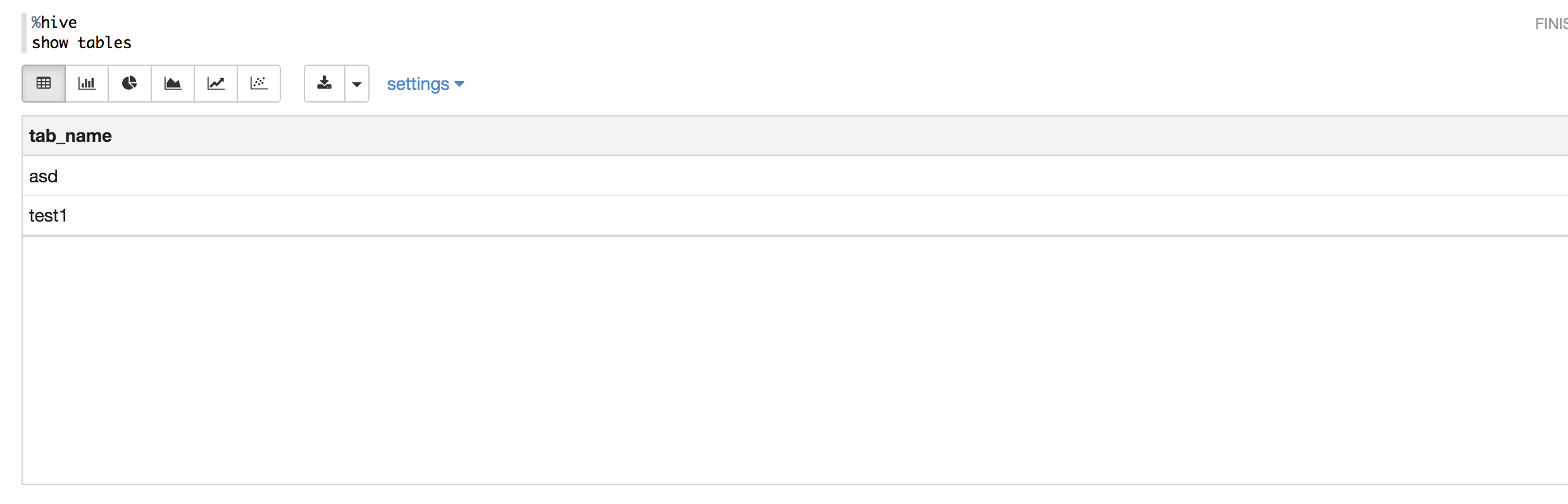Open download format dropdown arrow
The height and width of the screenshot is (504, 1568).
(x=357, y=84)
